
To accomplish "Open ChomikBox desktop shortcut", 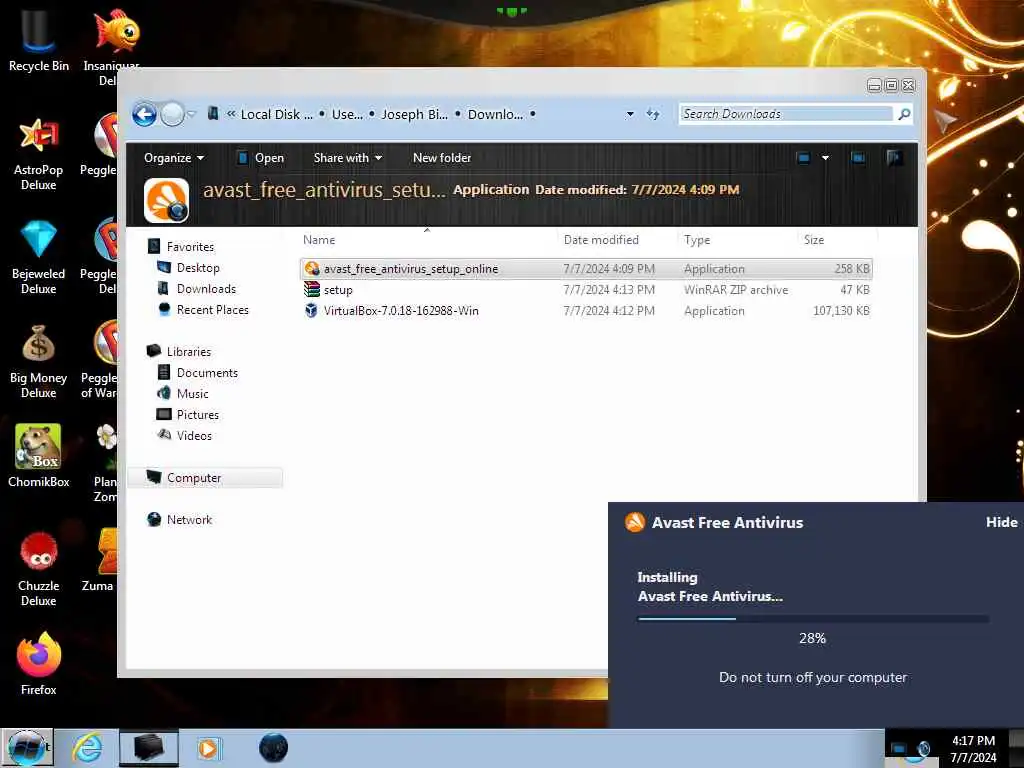I will [38, 456].
